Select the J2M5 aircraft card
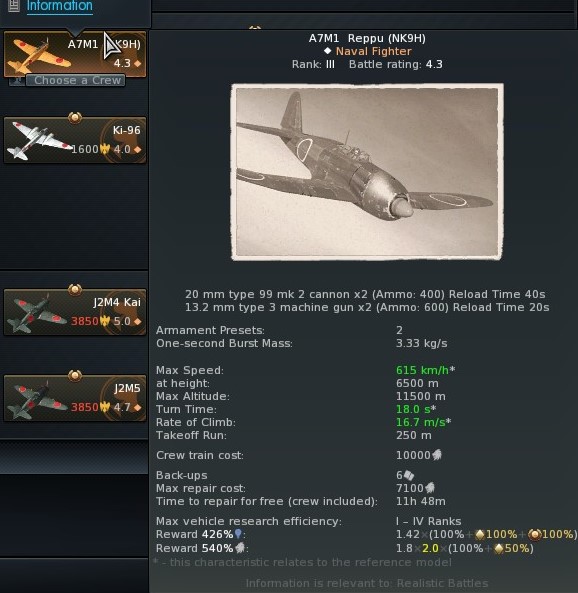Viewport: 578px width, 593px height. click(x=75, y=398)
